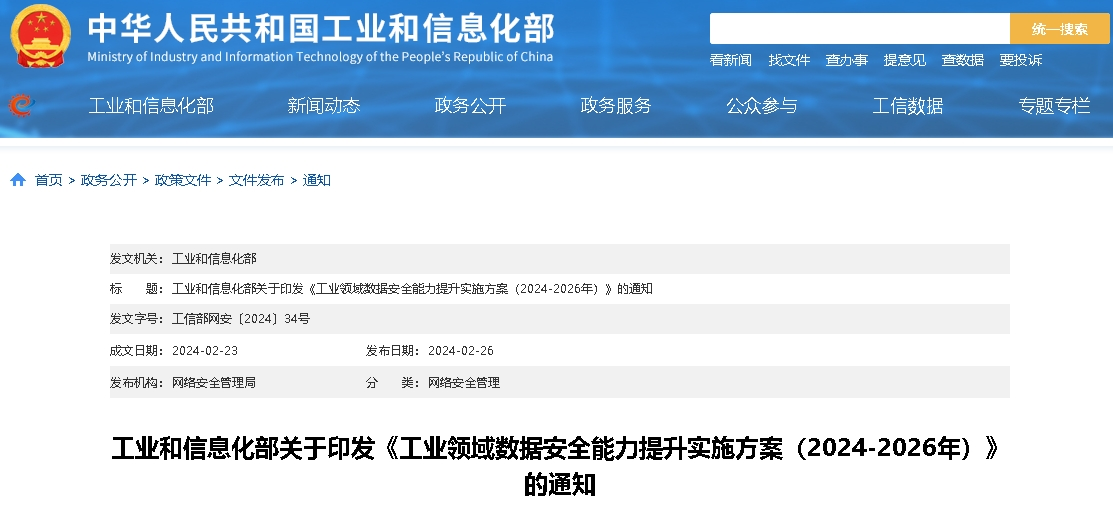Click the site search input field
This screenshot has width=1113, height=508.
860,29
